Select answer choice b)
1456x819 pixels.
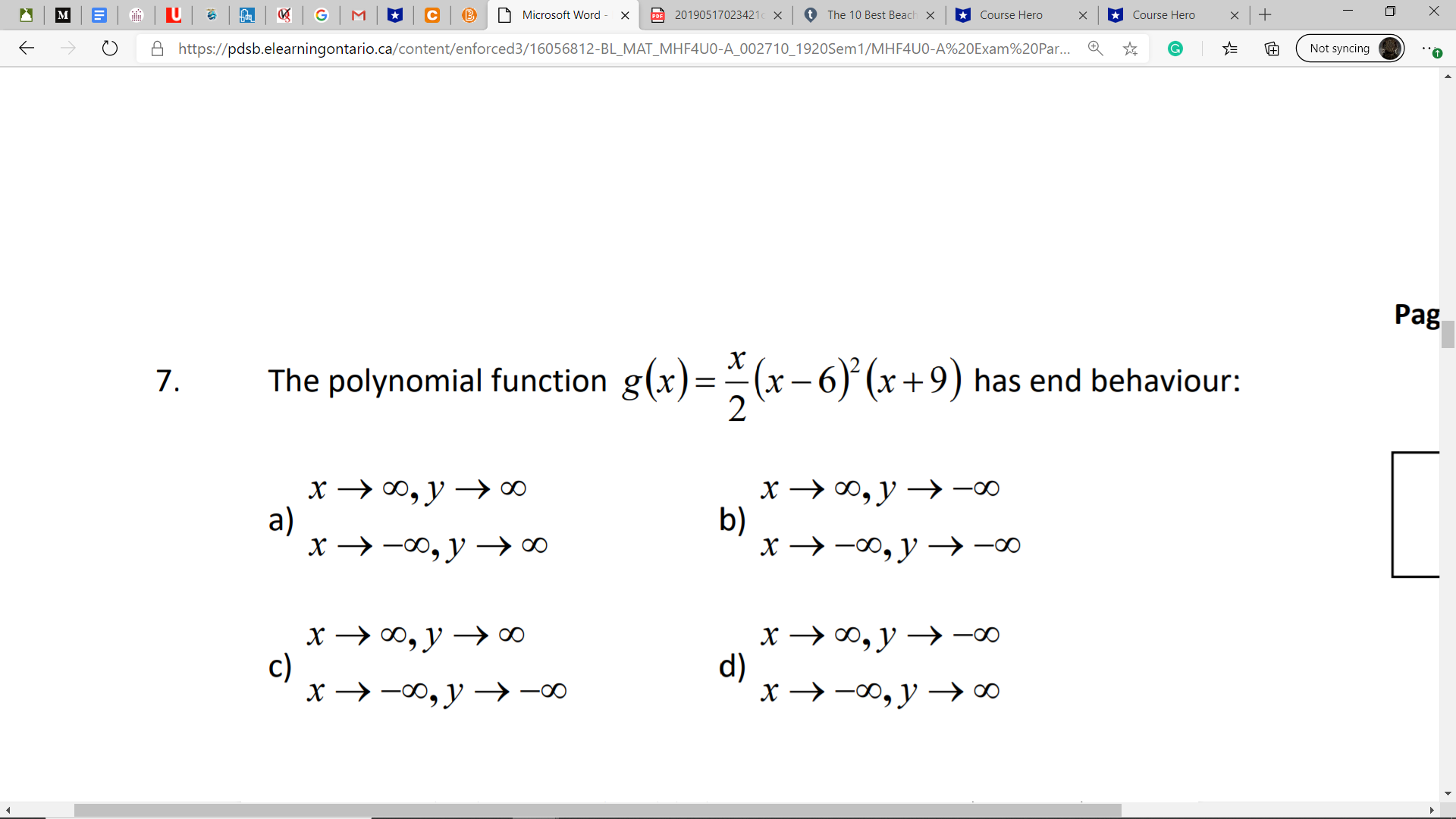click(x=733, y=519)
